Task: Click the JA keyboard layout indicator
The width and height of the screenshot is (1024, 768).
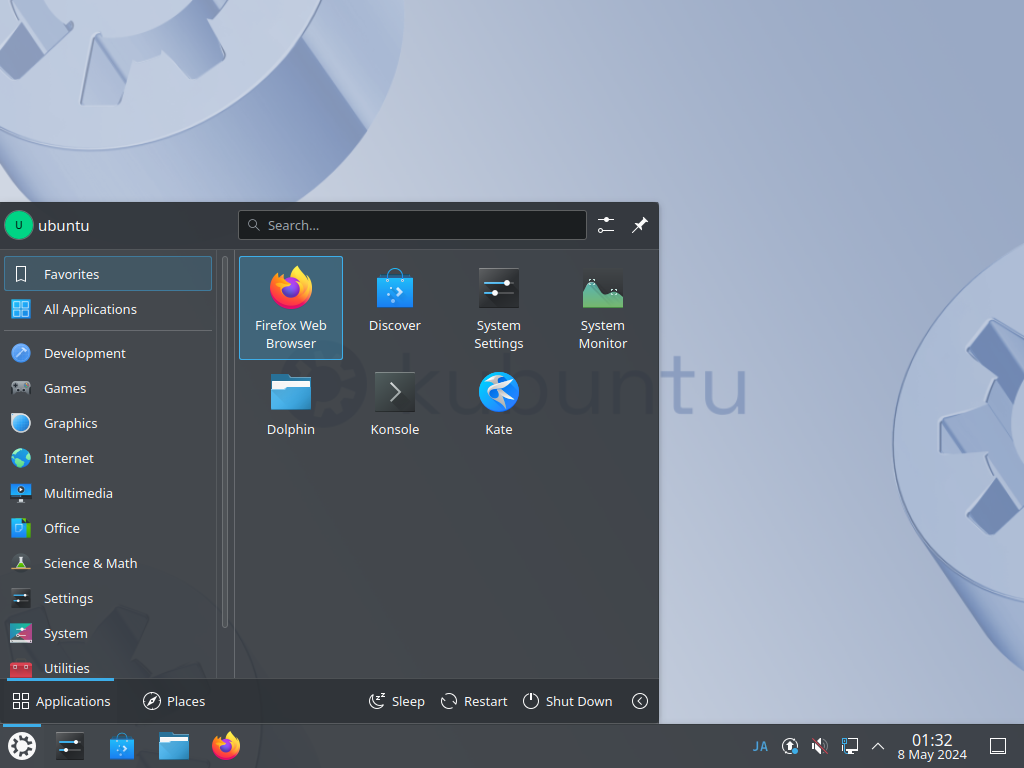Action: [x=760, y=746]
